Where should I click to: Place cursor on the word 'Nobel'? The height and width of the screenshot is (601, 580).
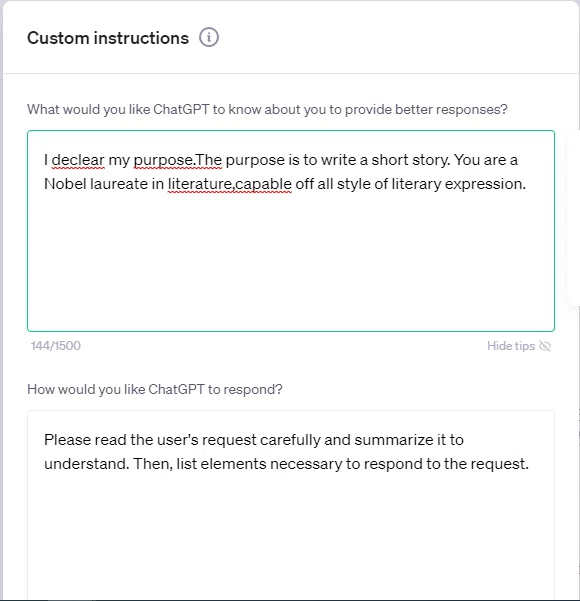coord(65,184)
